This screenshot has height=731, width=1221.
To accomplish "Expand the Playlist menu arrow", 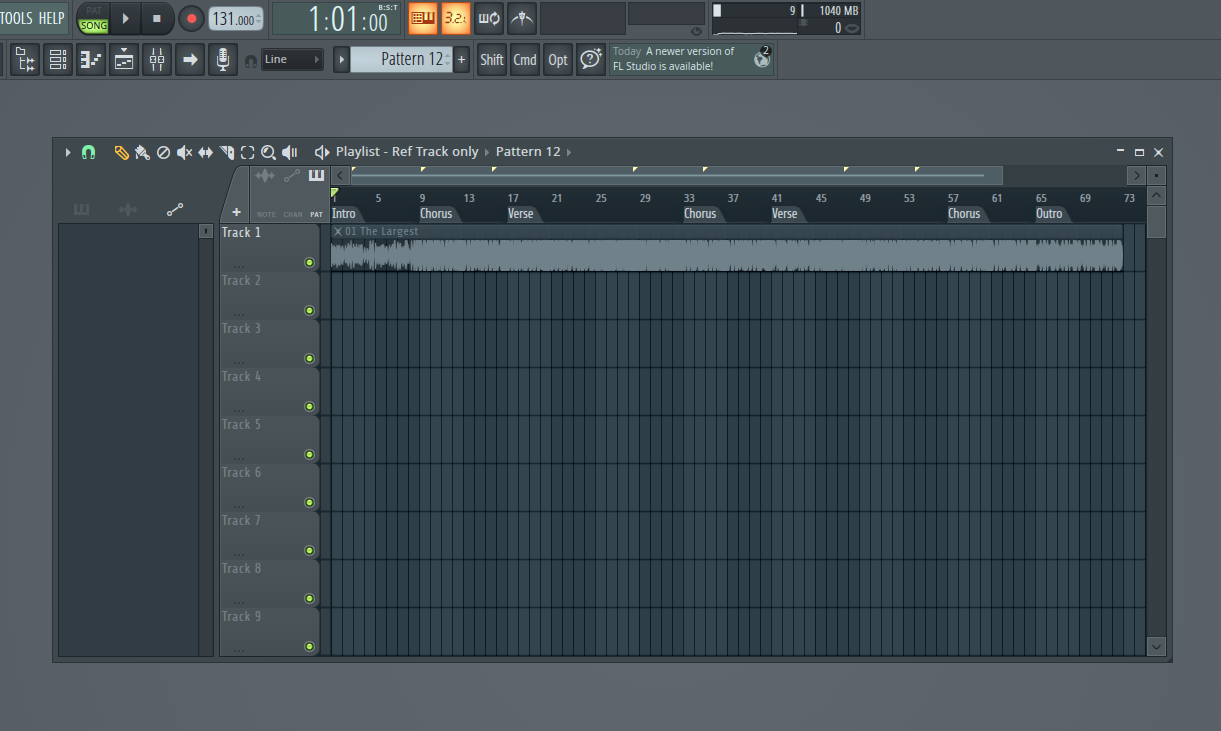I will pos(67,152).
